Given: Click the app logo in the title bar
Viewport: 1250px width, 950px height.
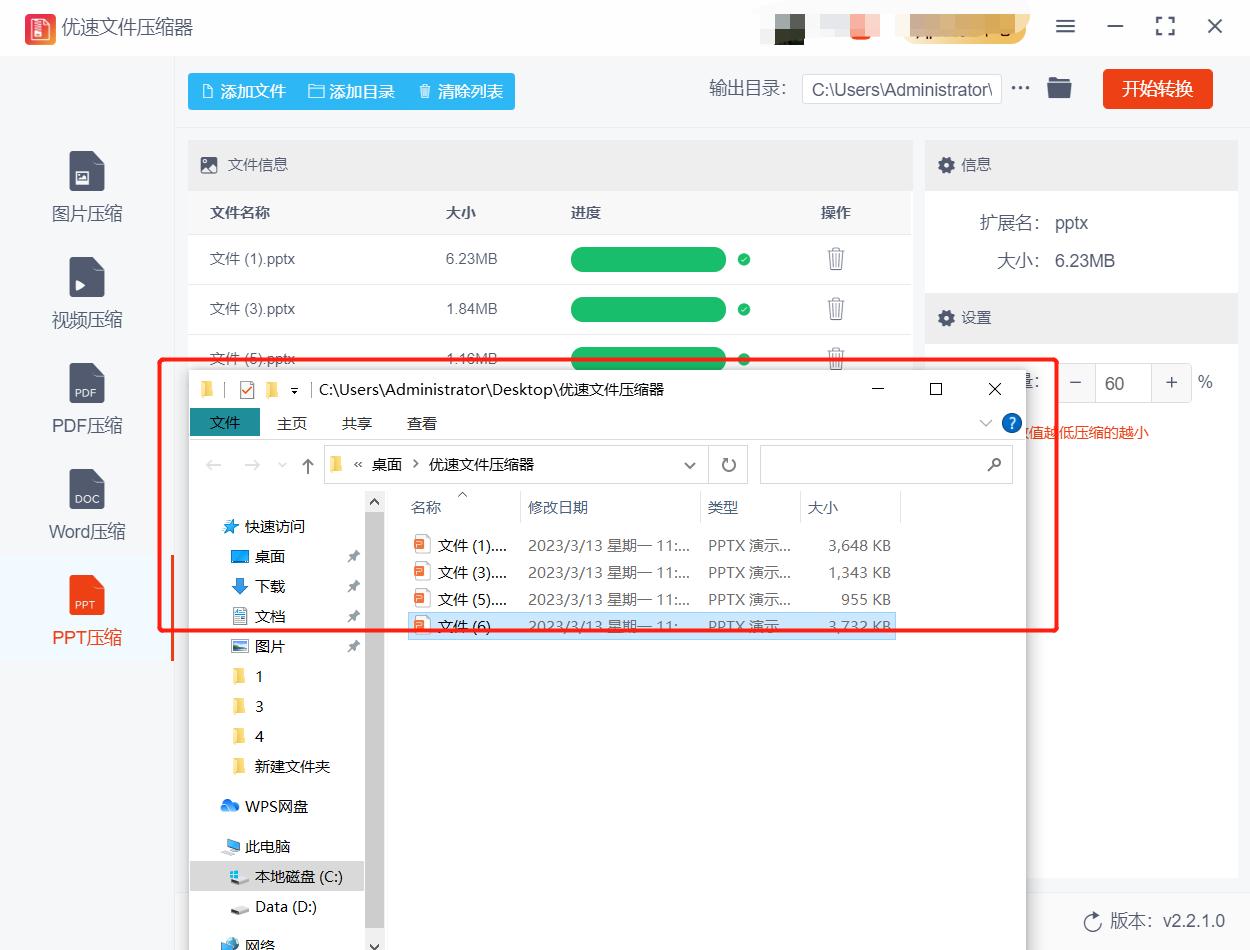Looking at the screenshot, I should (x=40, y=28).
